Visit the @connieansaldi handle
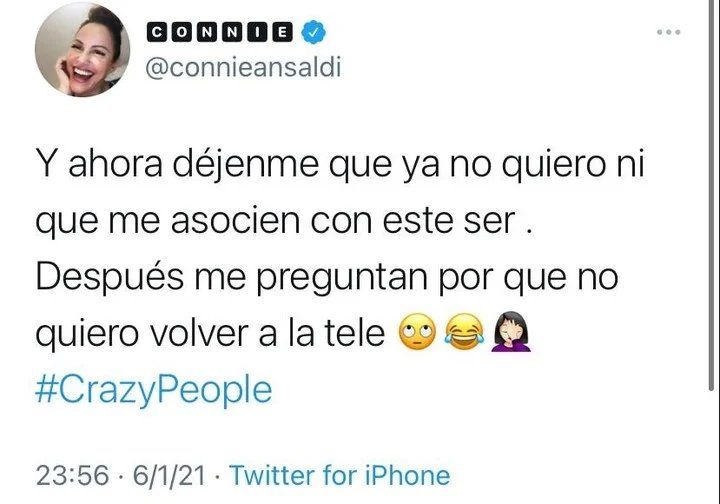 point(243,68)
